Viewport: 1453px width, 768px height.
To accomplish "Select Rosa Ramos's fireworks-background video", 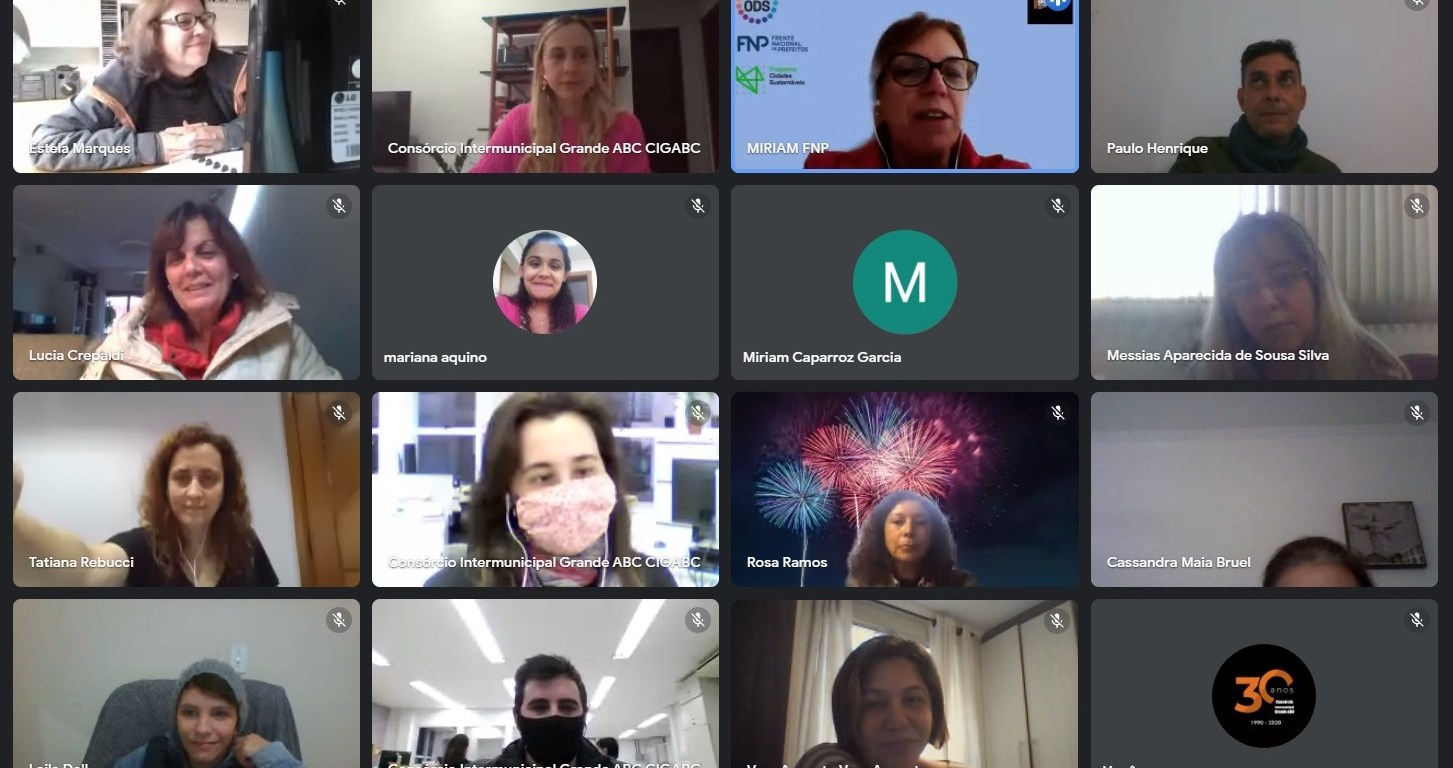I will point(905,489).
